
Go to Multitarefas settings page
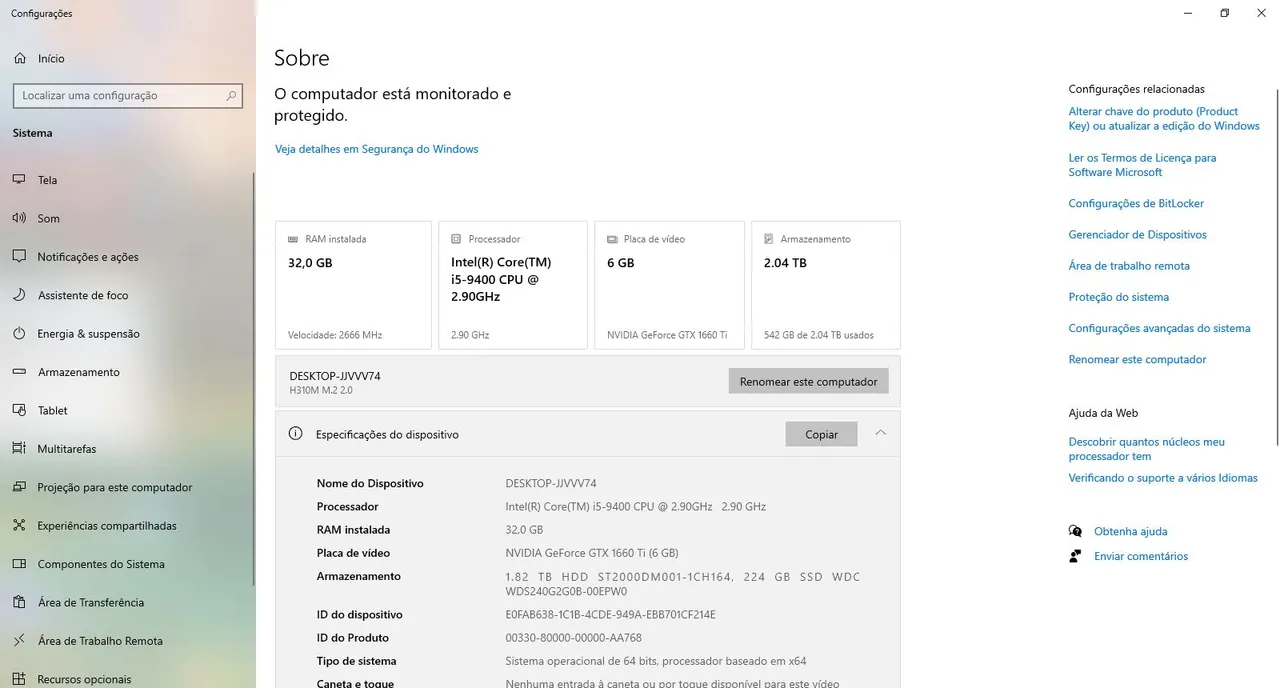[x=66, y=449]
